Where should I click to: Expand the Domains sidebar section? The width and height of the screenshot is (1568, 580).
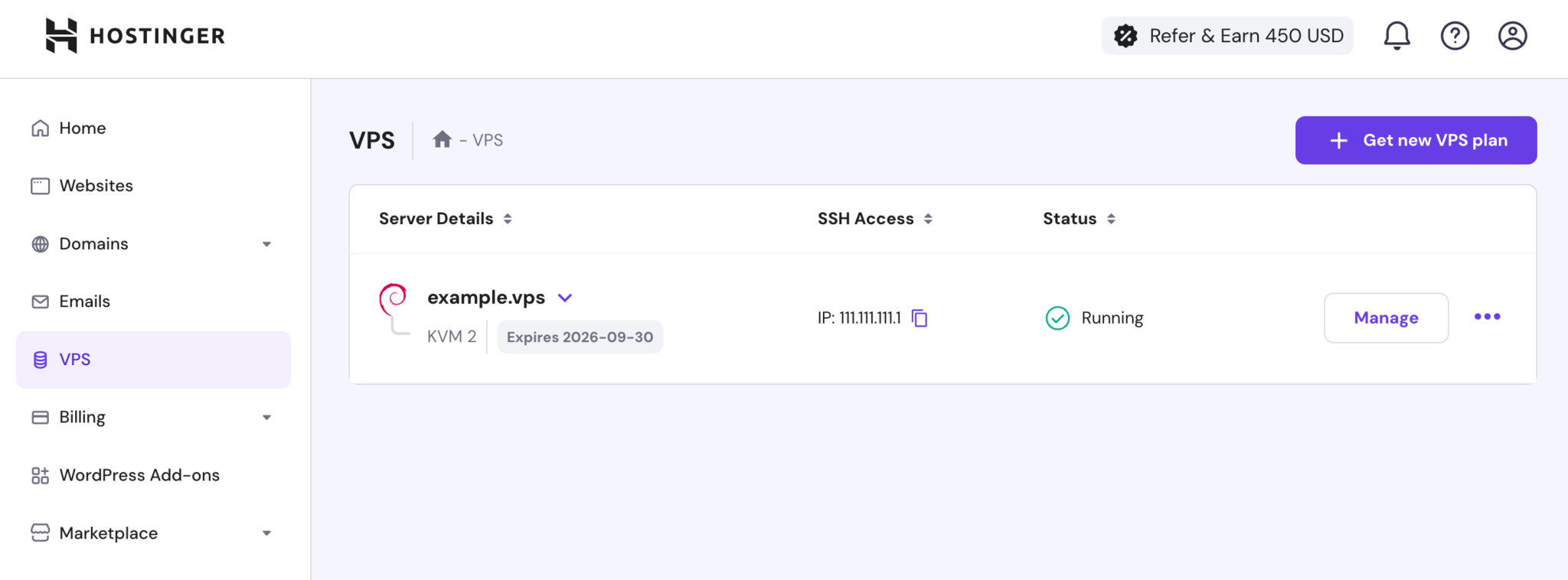coord(266,243)
